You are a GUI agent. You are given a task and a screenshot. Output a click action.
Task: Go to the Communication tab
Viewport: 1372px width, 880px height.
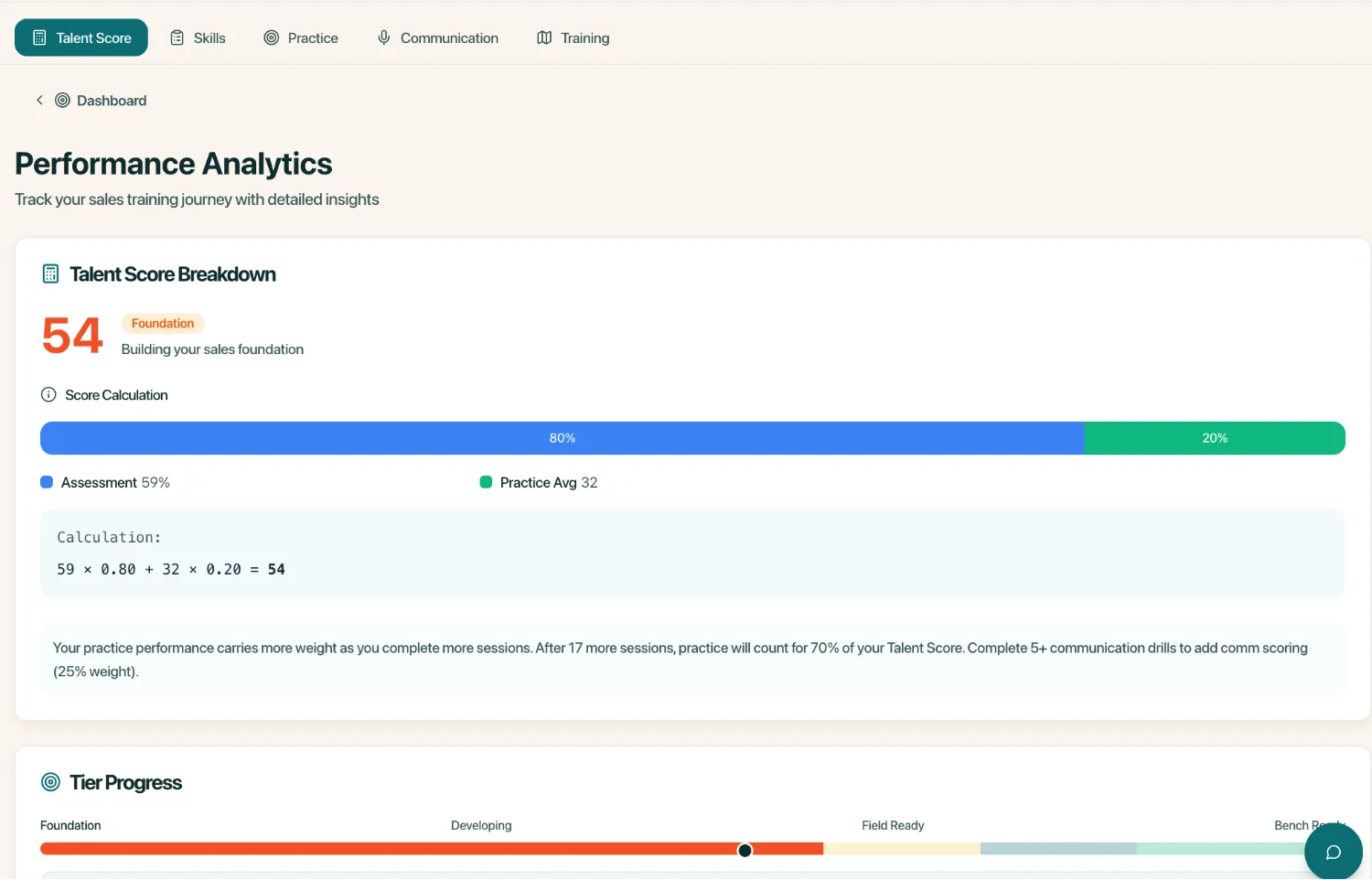(x=438, y=38)
